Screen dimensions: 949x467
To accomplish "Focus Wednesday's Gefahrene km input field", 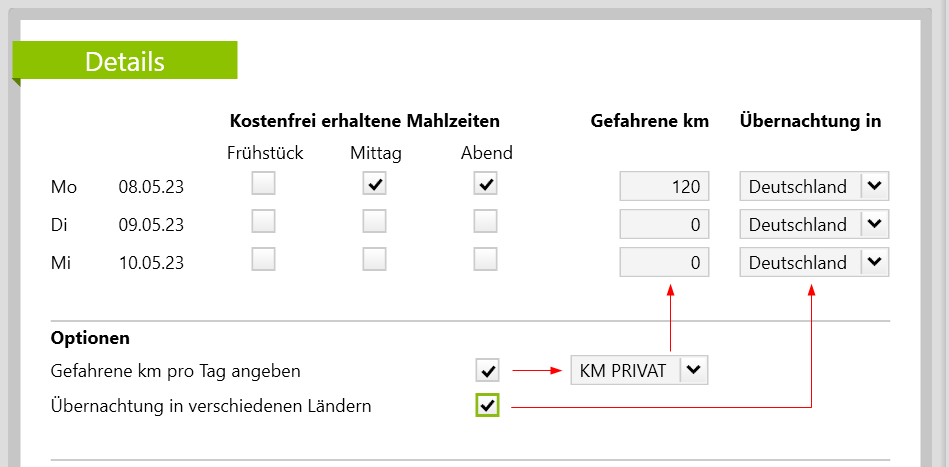I will pos(664,262).
